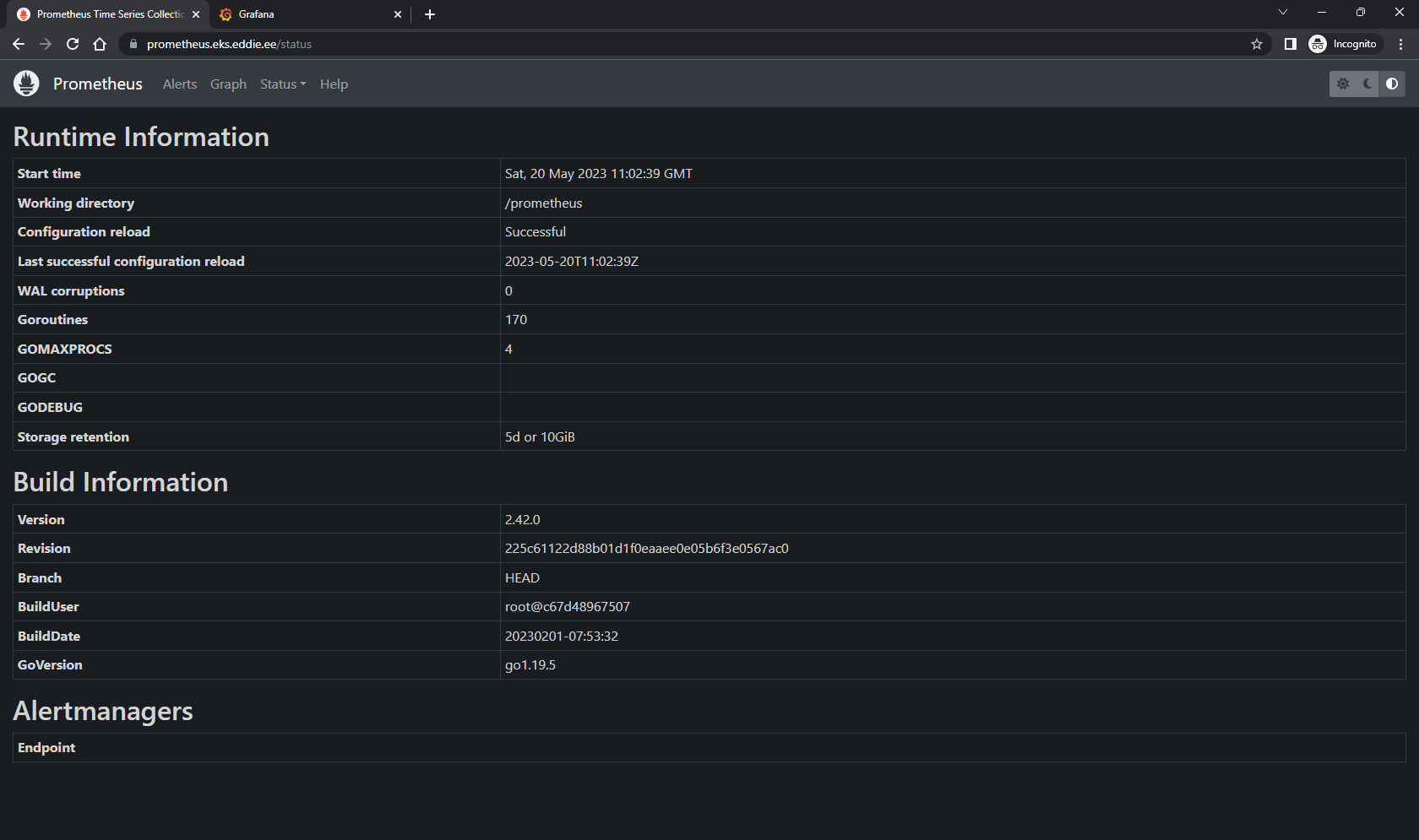Focus the address bar URL
Image resolution: width=1419 pixels, height=840 pixels.
pos(229,44)
